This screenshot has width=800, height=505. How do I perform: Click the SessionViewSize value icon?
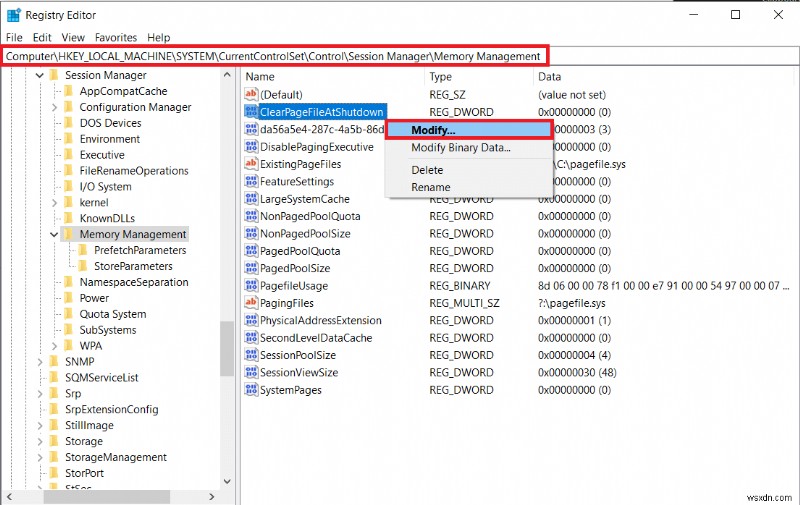click(x=251, y=372)
